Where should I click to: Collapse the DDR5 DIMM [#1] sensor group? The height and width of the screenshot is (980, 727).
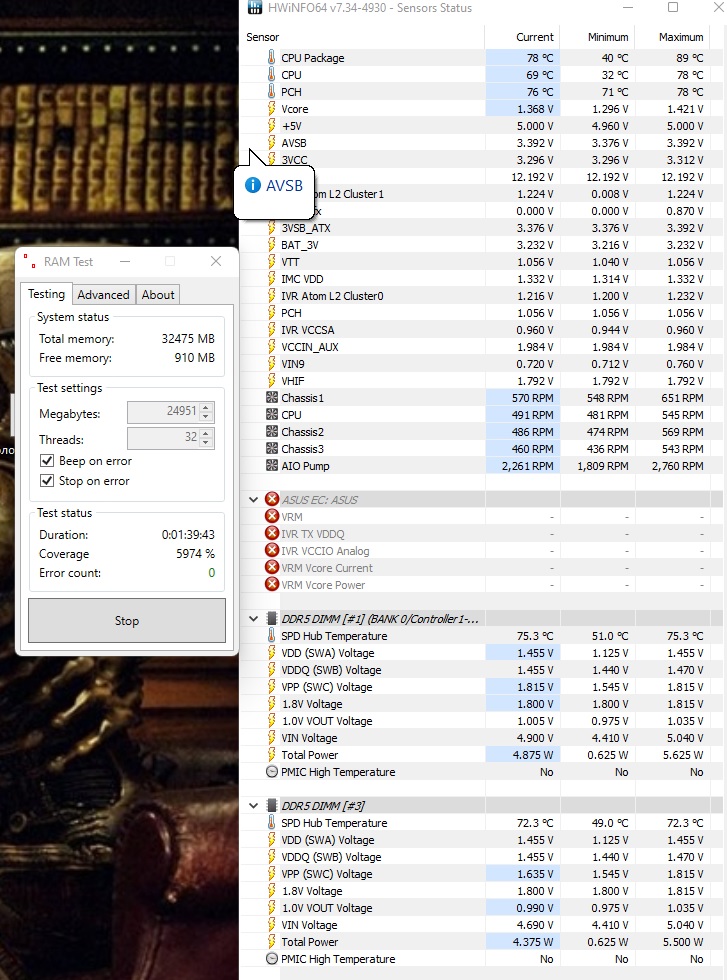click(x=253, y=619)
